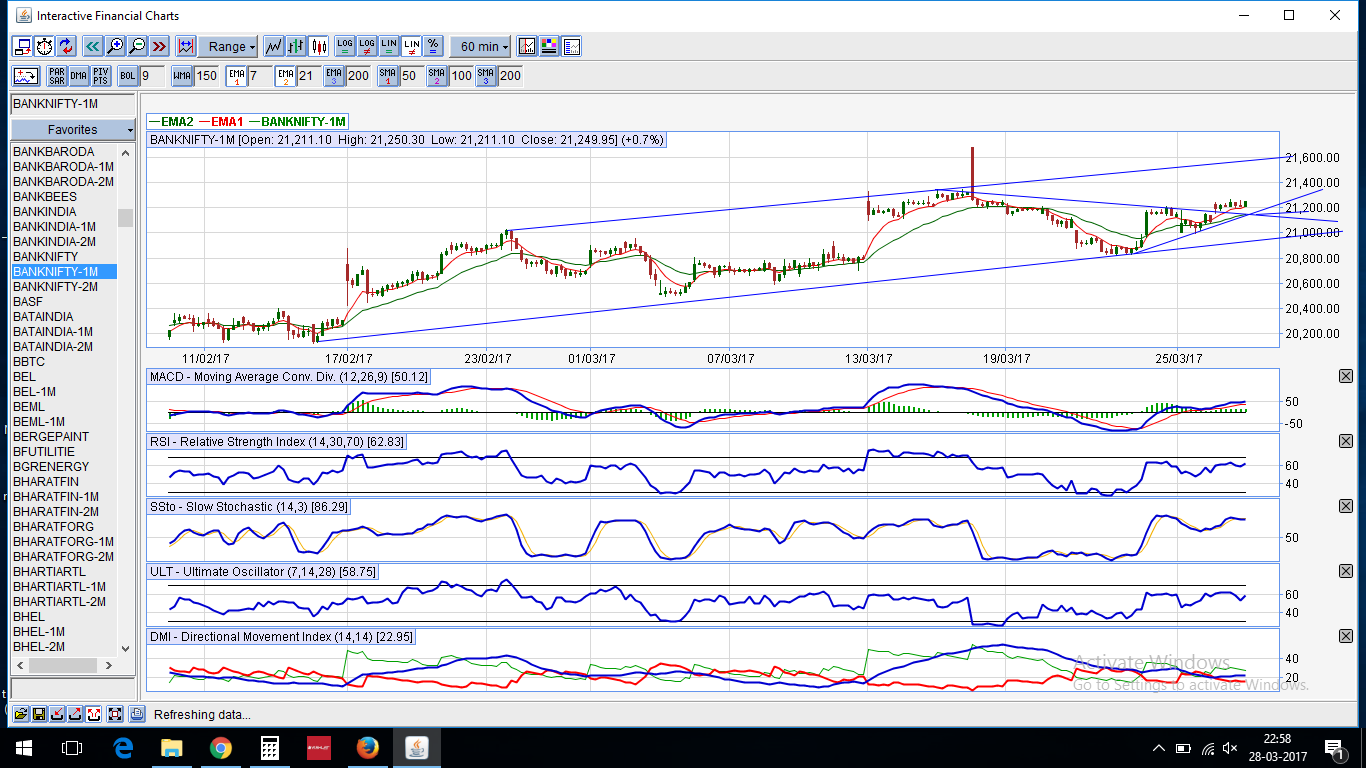Click the fullscreen expand icon in bottom bar

(x=115, y=714)
